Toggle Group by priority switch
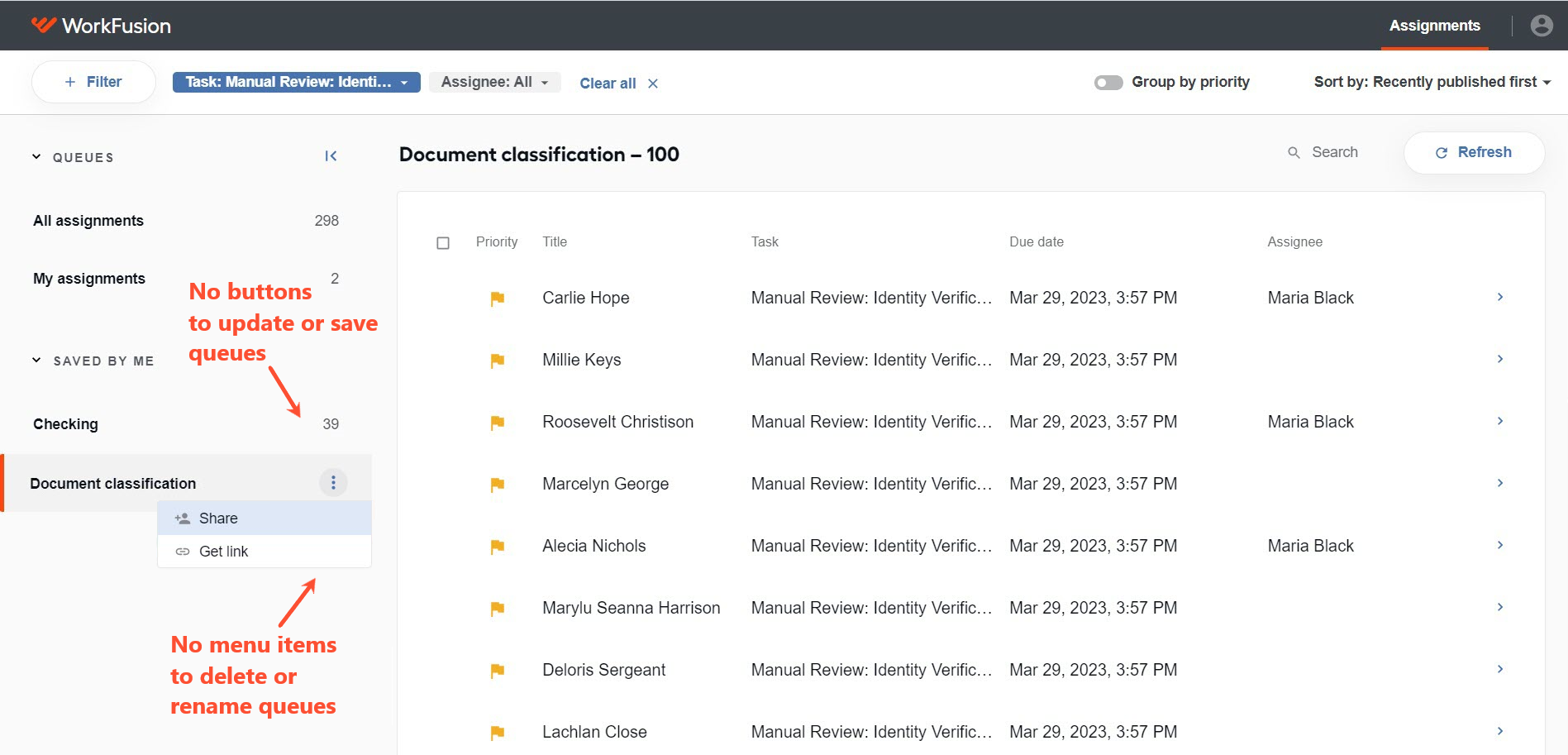 click(x=1108, y=83)
